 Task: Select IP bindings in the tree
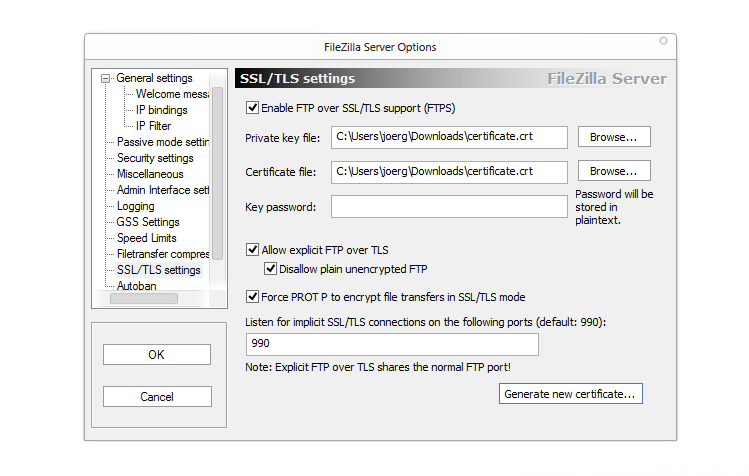pos(161,110)
